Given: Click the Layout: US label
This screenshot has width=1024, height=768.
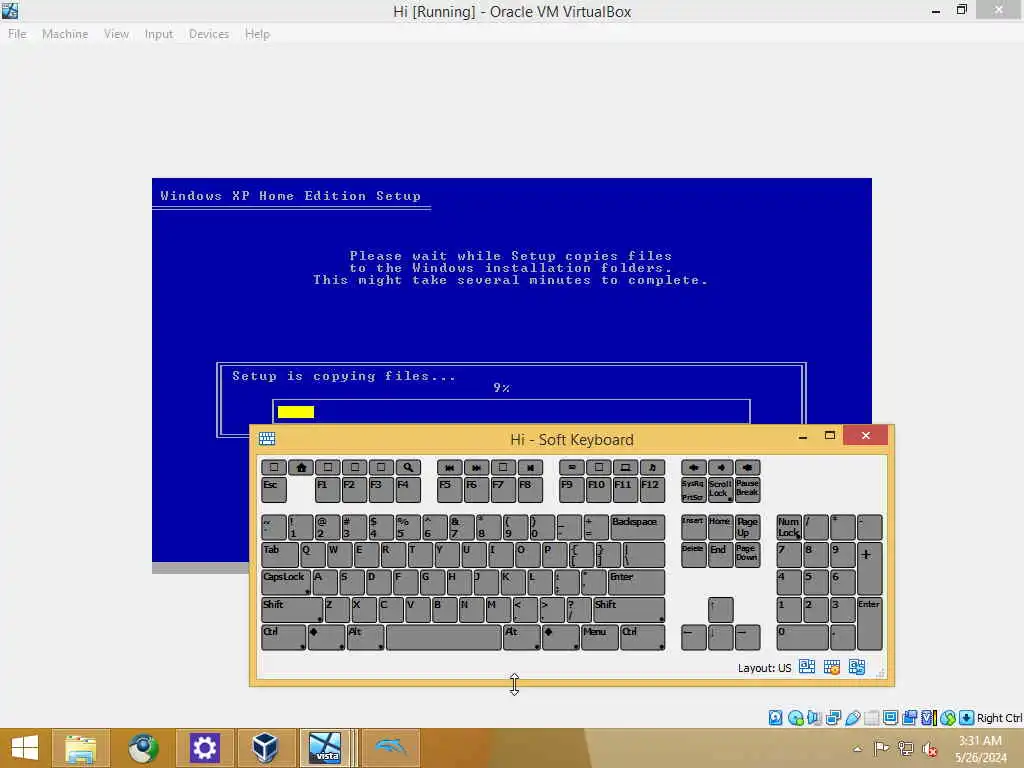Looking at the screenshot, I should point(764,668).
